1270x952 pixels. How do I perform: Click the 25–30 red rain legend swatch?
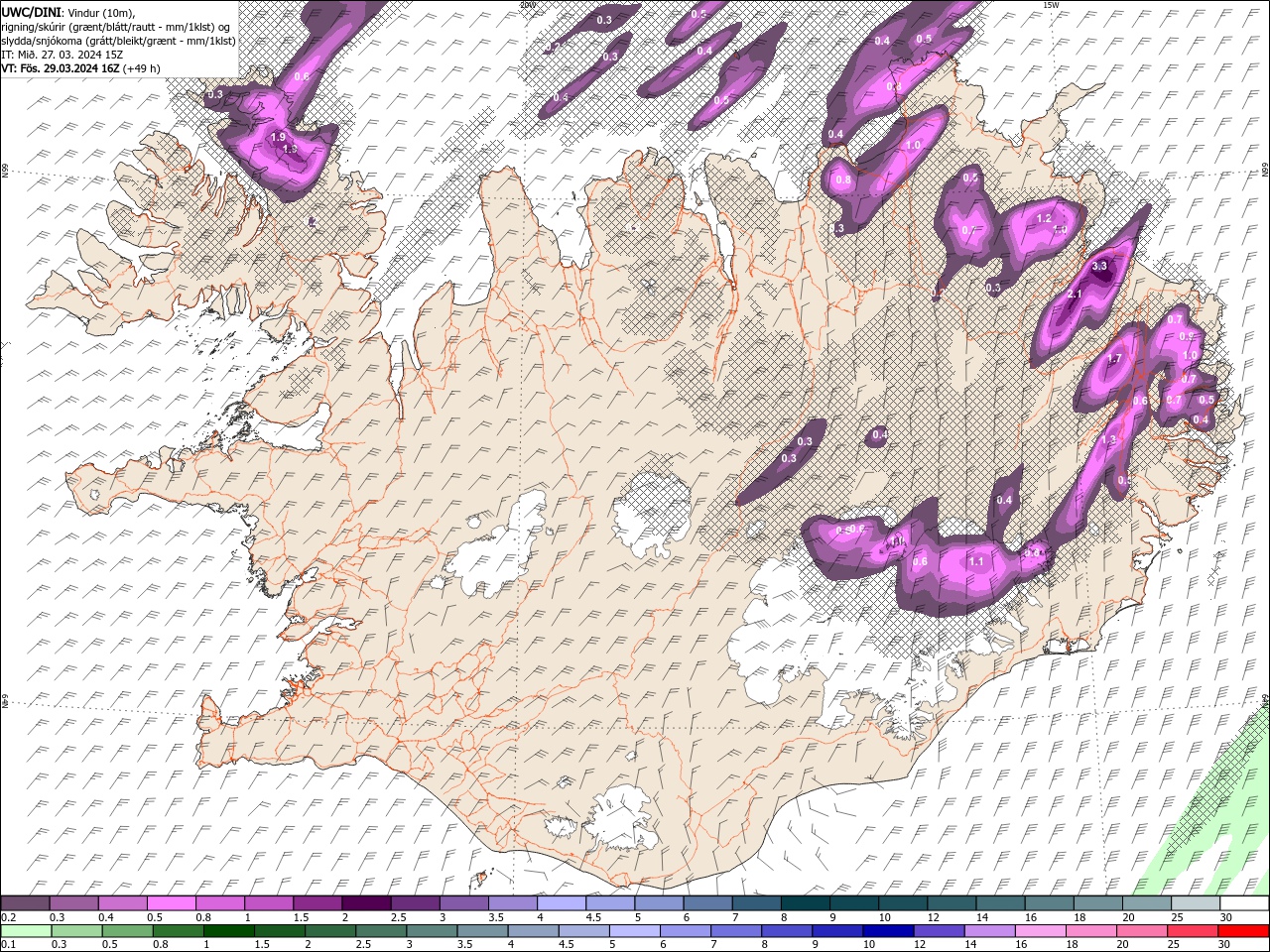[1195, 931]
